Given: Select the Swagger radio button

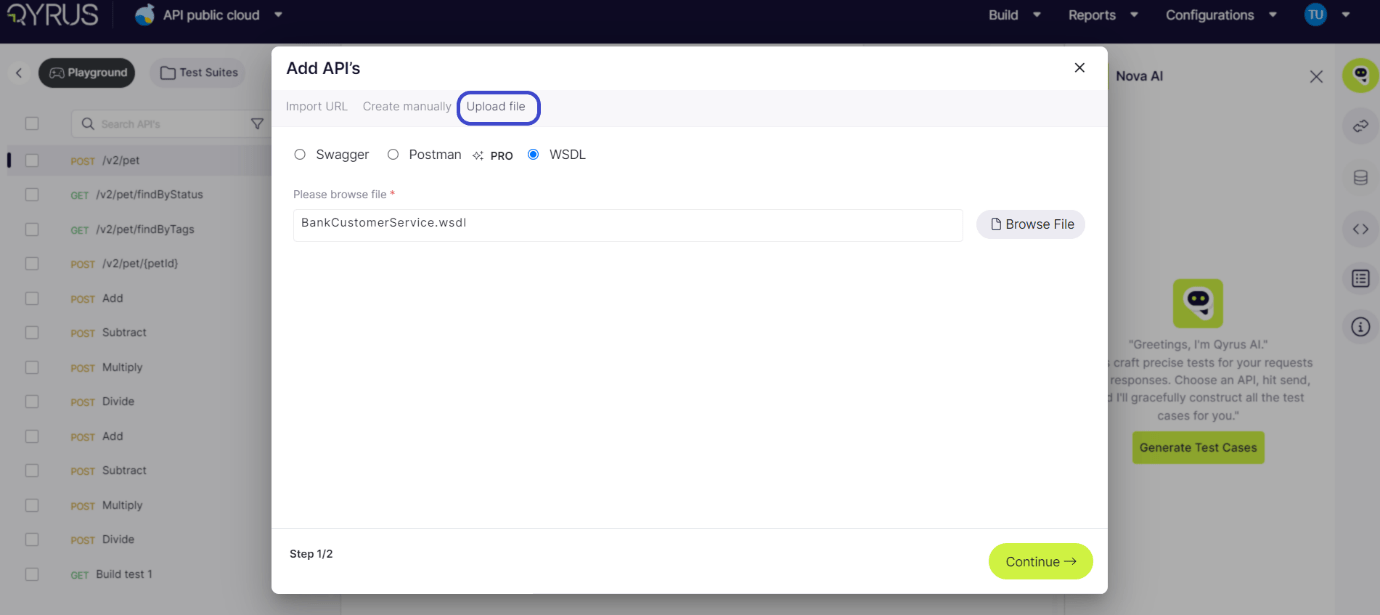Looking at the screenshot, I should coord(300,155).
